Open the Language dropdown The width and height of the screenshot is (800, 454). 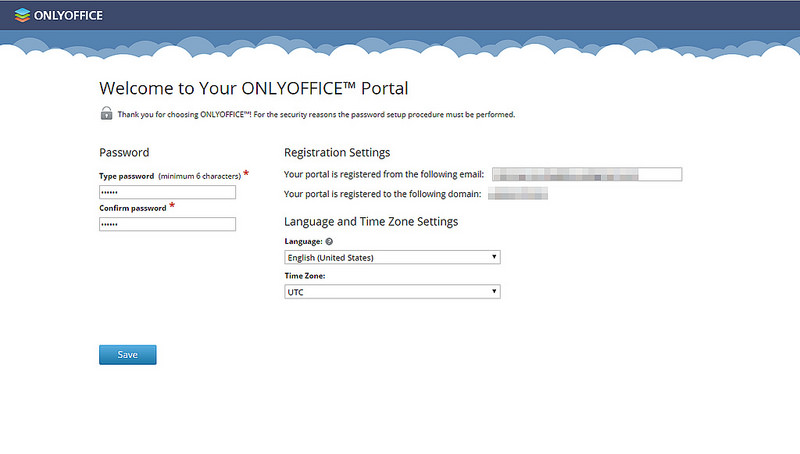coord(392,257)
